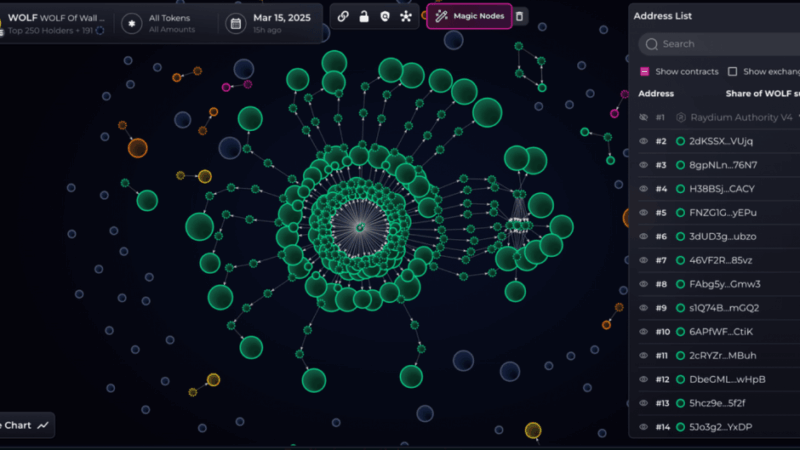Select address FAbg5y...Gmw3 in the list
Screen dimensions: 800x450
[724, 284]
